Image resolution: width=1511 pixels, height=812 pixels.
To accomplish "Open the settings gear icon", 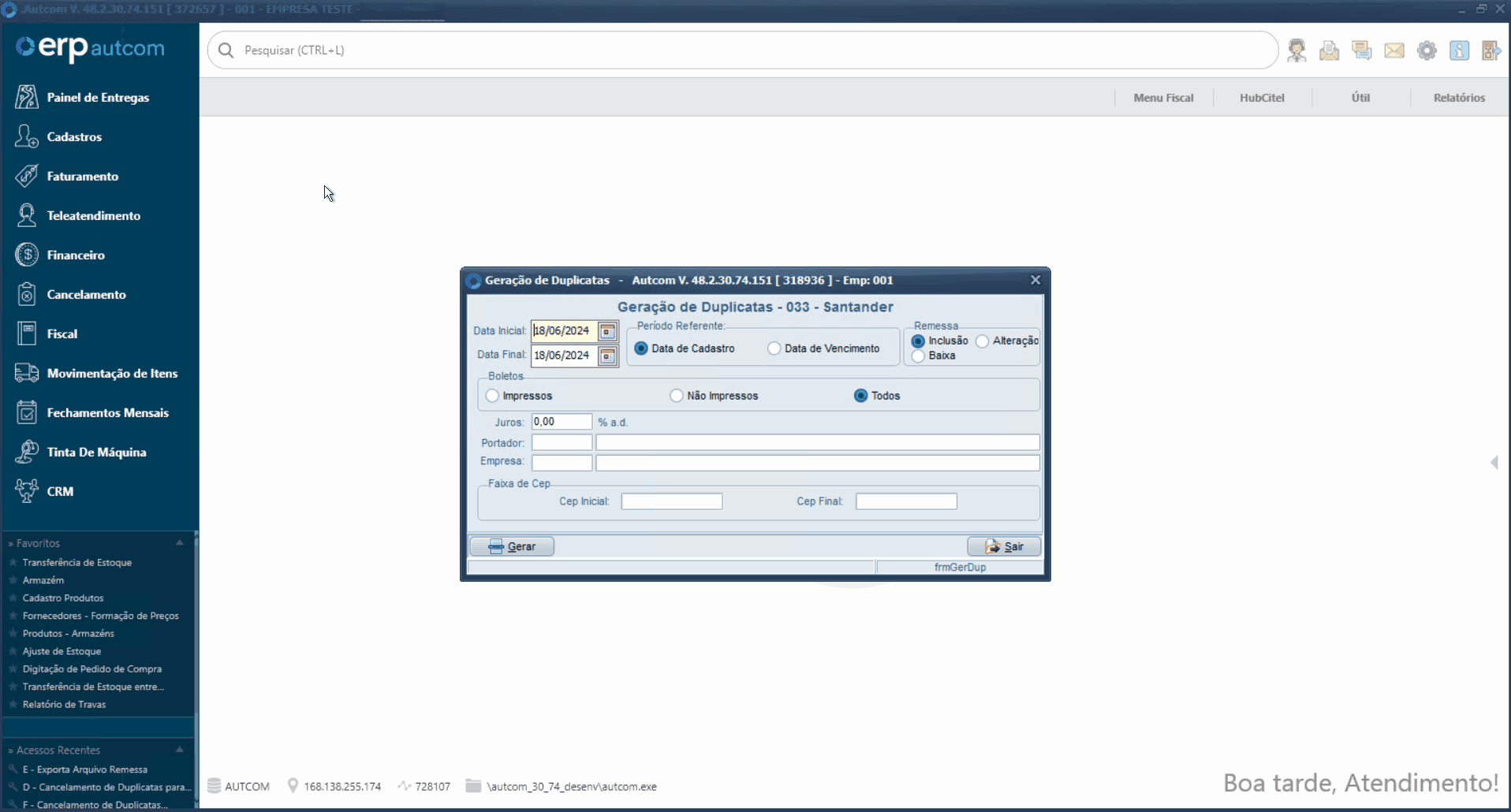I will [x=1427, y=50].
